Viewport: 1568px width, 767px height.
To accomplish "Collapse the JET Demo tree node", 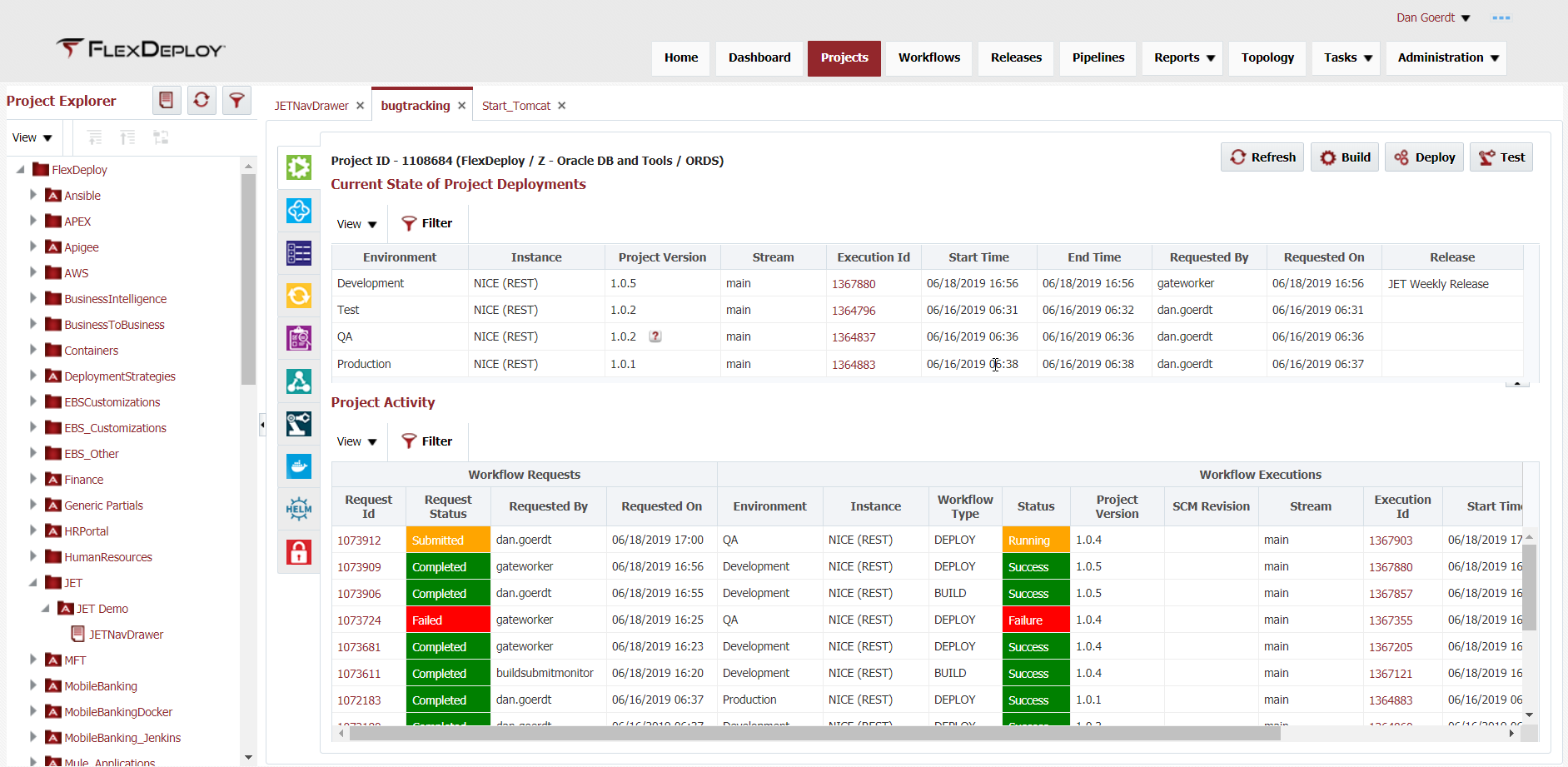I will [46, 609].
